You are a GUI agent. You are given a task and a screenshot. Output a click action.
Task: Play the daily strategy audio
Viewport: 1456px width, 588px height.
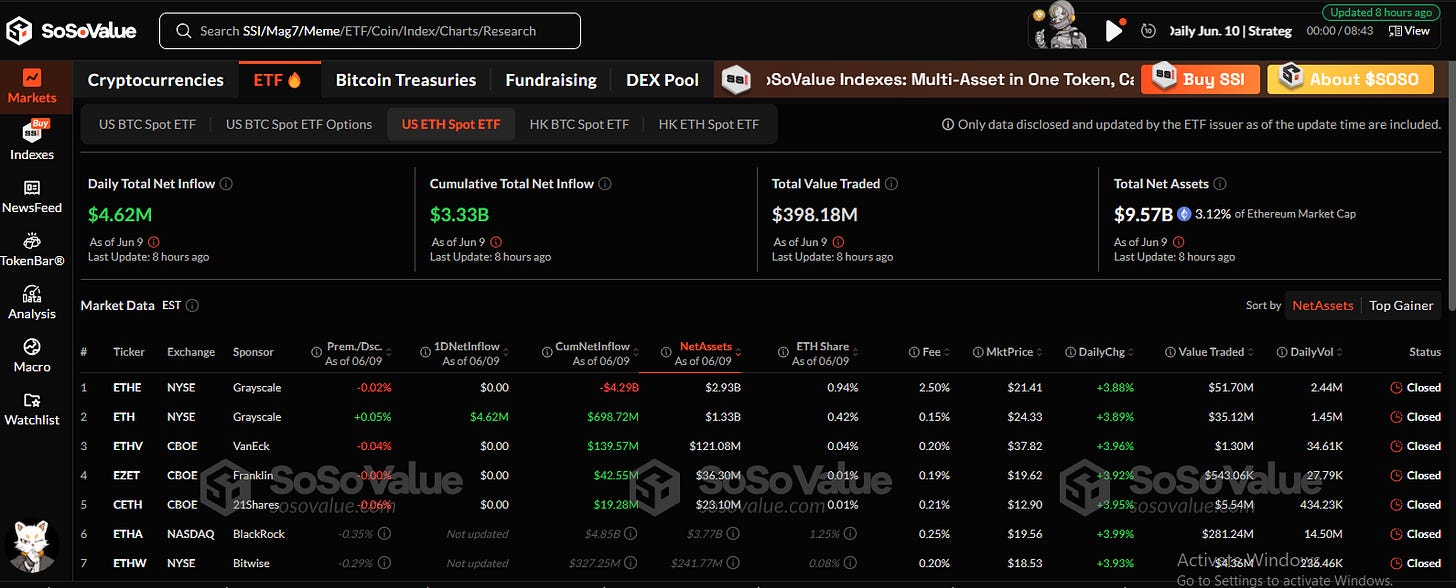(x=1113, y=31)
